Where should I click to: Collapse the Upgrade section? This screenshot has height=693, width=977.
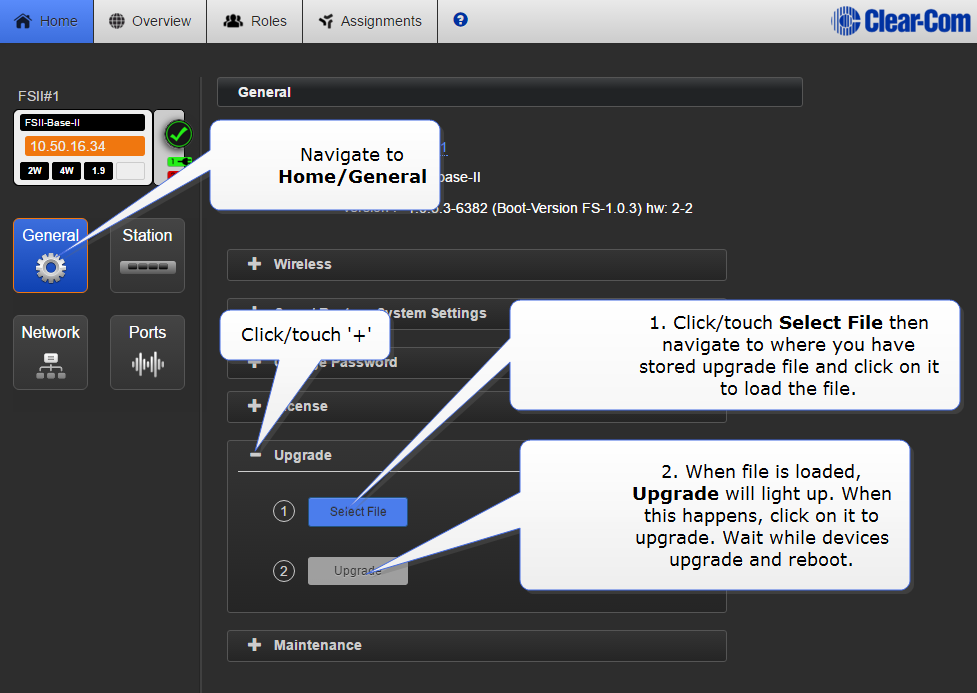click(x=255, y=455)
